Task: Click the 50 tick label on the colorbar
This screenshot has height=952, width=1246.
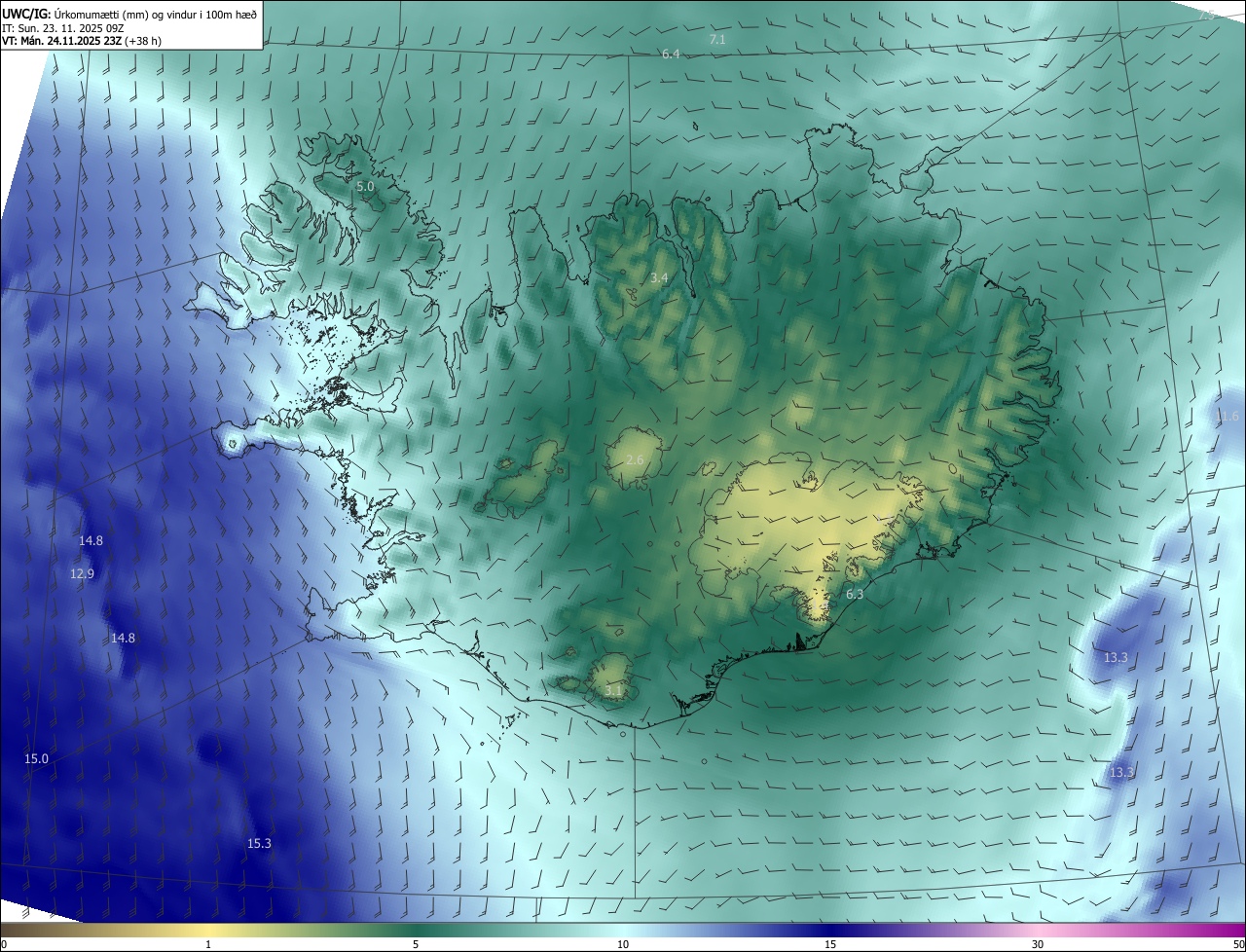Action: (1238, 944)
